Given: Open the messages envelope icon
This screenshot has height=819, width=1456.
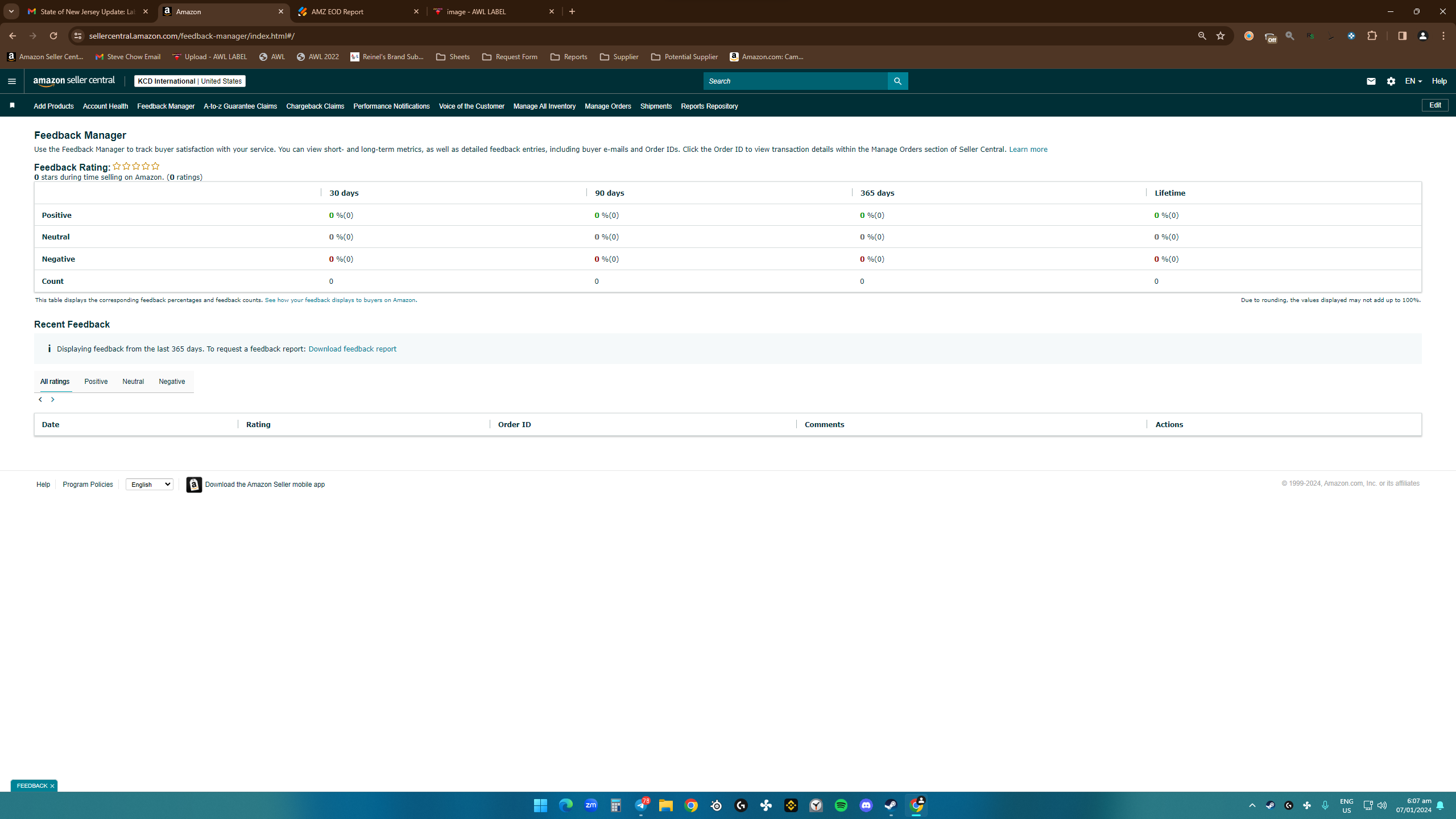Looking at the screenshot, I should 1371,81.
